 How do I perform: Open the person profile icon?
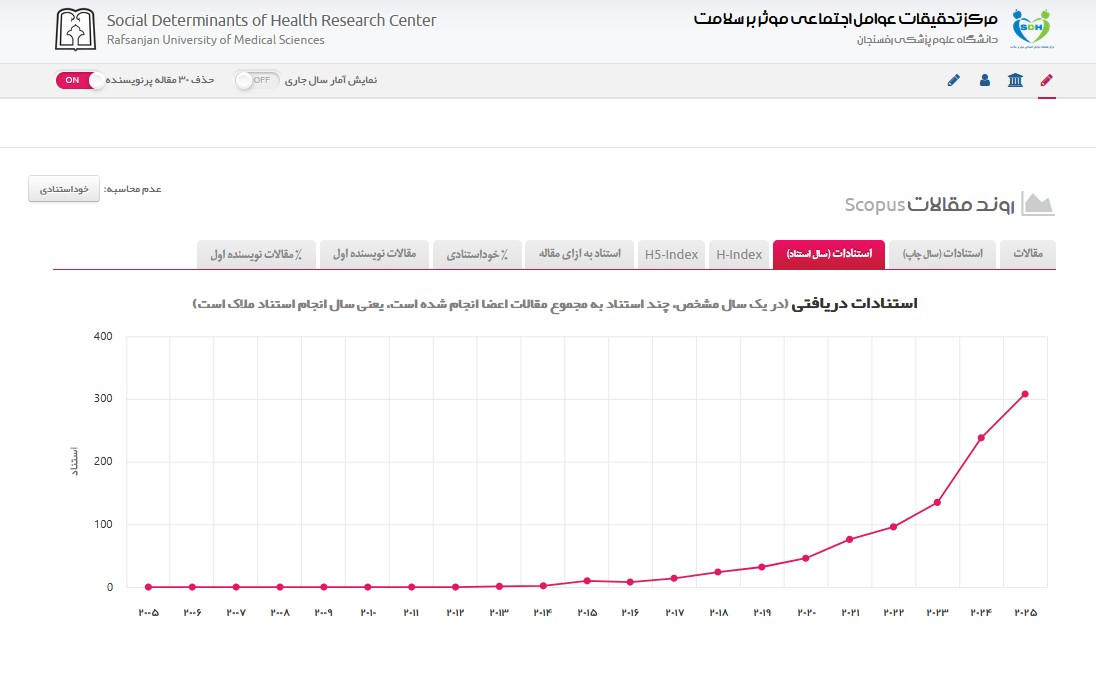984,80
